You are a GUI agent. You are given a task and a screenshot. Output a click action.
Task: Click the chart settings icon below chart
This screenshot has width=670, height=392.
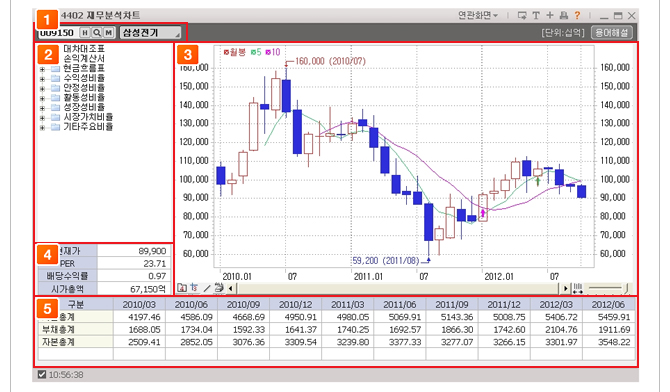click(x=182, y=288)
